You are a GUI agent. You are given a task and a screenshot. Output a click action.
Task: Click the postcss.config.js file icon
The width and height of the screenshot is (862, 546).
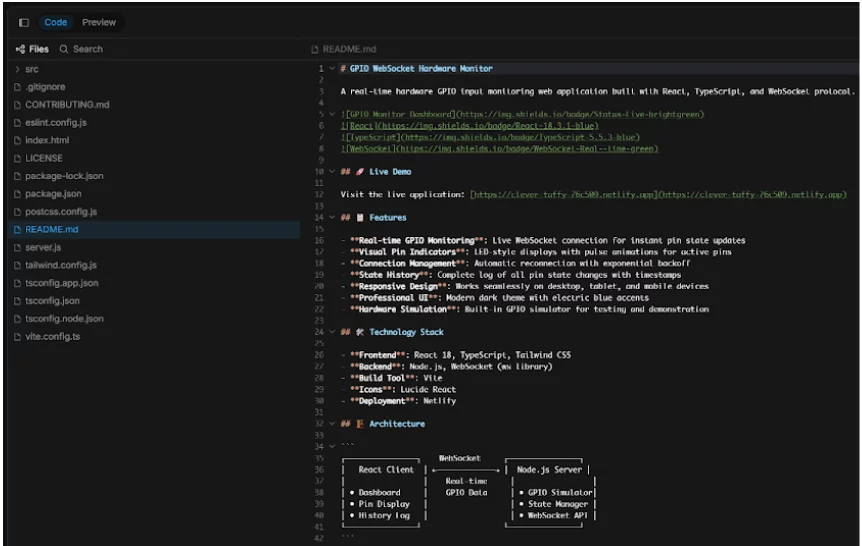pyautogui.click(x=17, y=212)
